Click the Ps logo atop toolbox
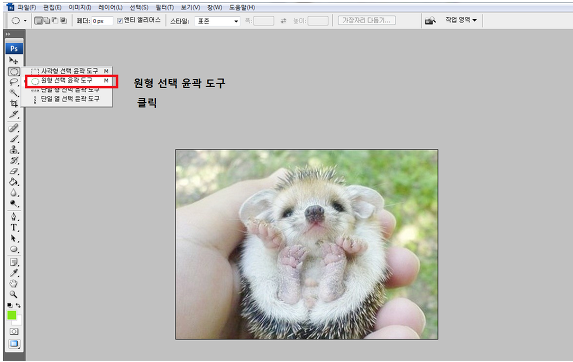The height and width of the screenshot is (362, 573). tap(14, 48)
